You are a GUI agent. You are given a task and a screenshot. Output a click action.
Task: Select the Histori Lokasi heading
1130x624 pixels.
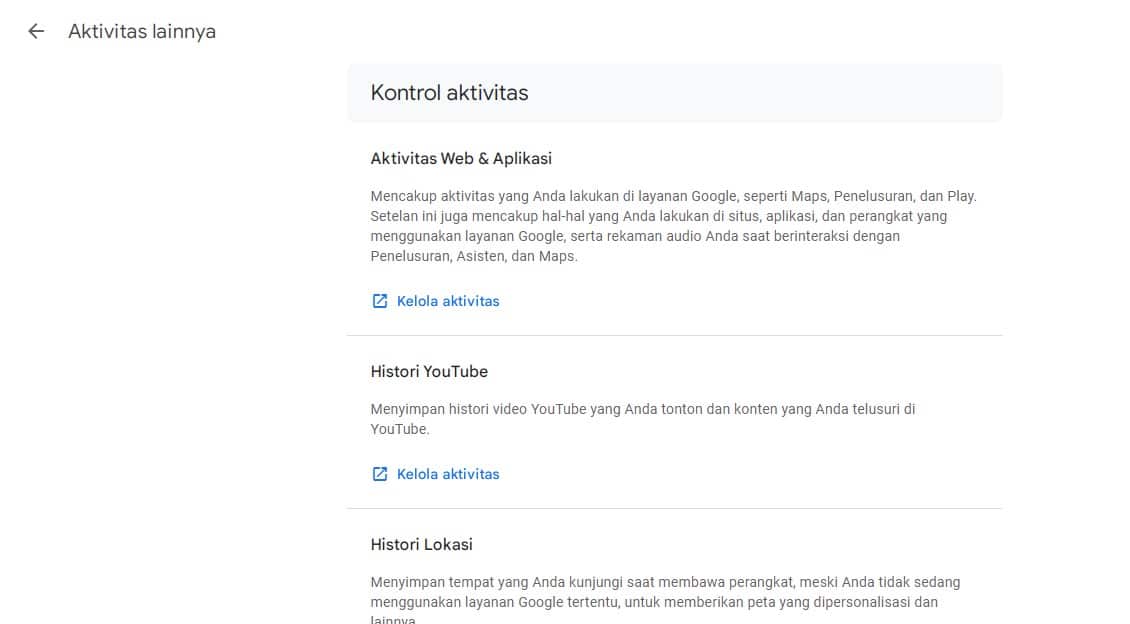[422, 544]
